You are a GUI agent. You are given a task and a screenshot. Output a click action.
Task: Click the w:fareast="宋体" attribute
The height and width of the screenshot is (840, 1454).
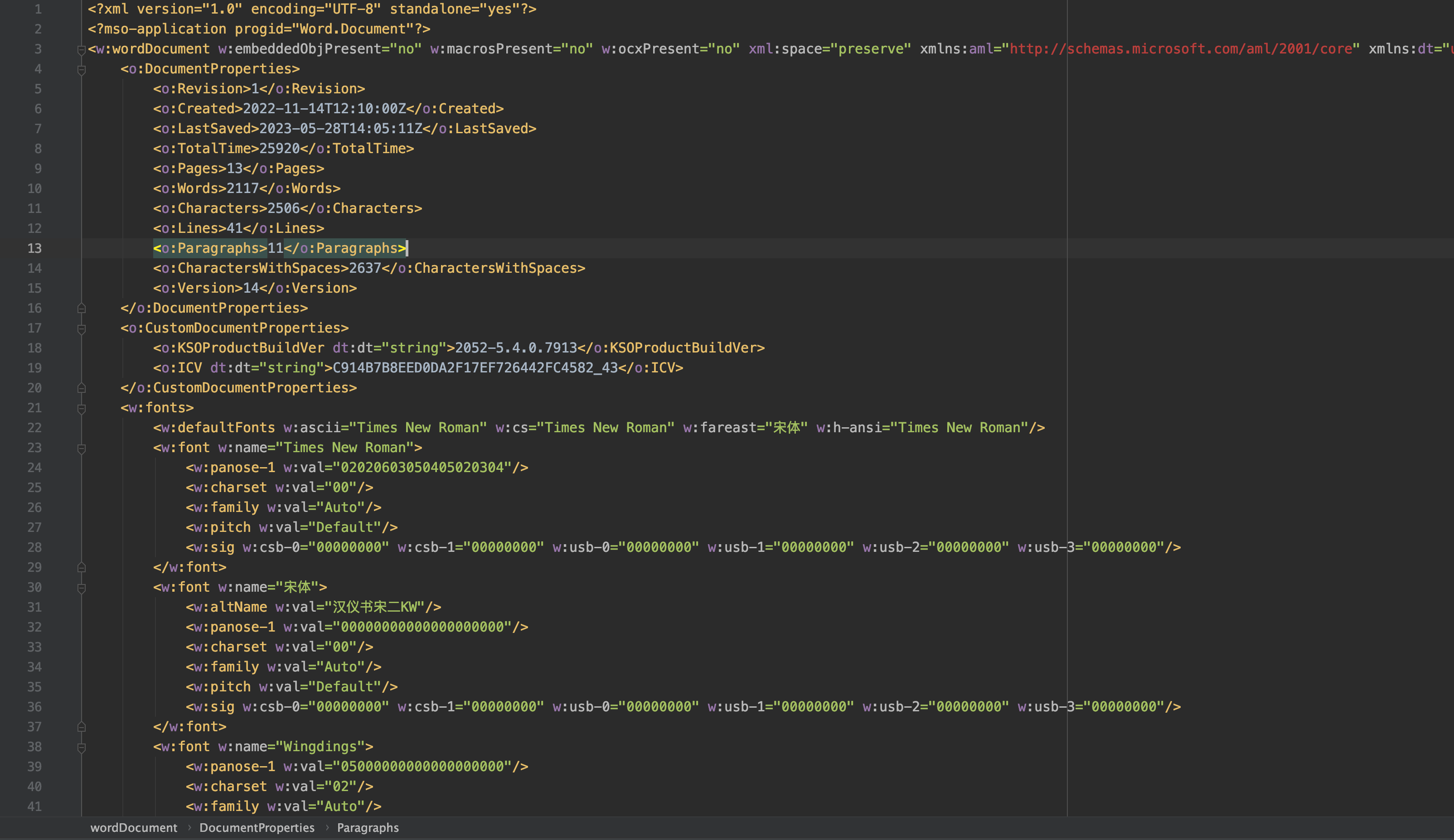pos(746,428)
